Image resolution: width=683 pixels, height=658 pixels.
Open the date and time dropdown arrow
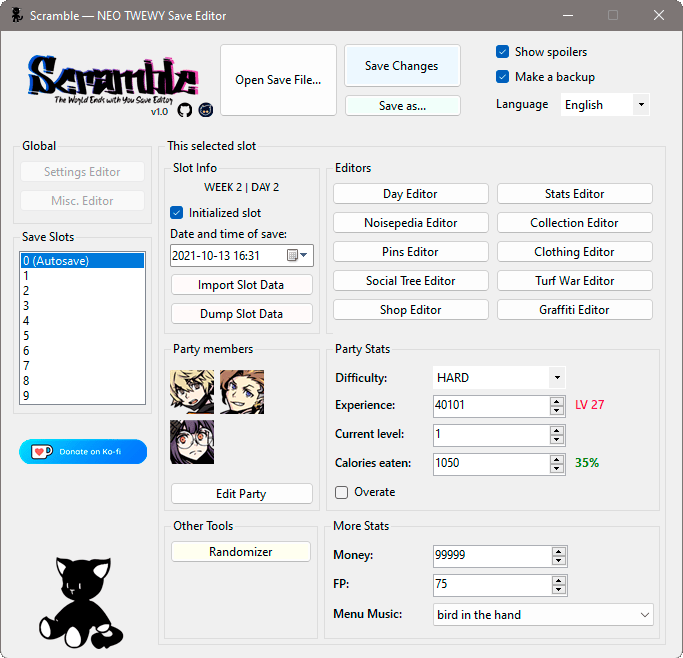[304, 255]
